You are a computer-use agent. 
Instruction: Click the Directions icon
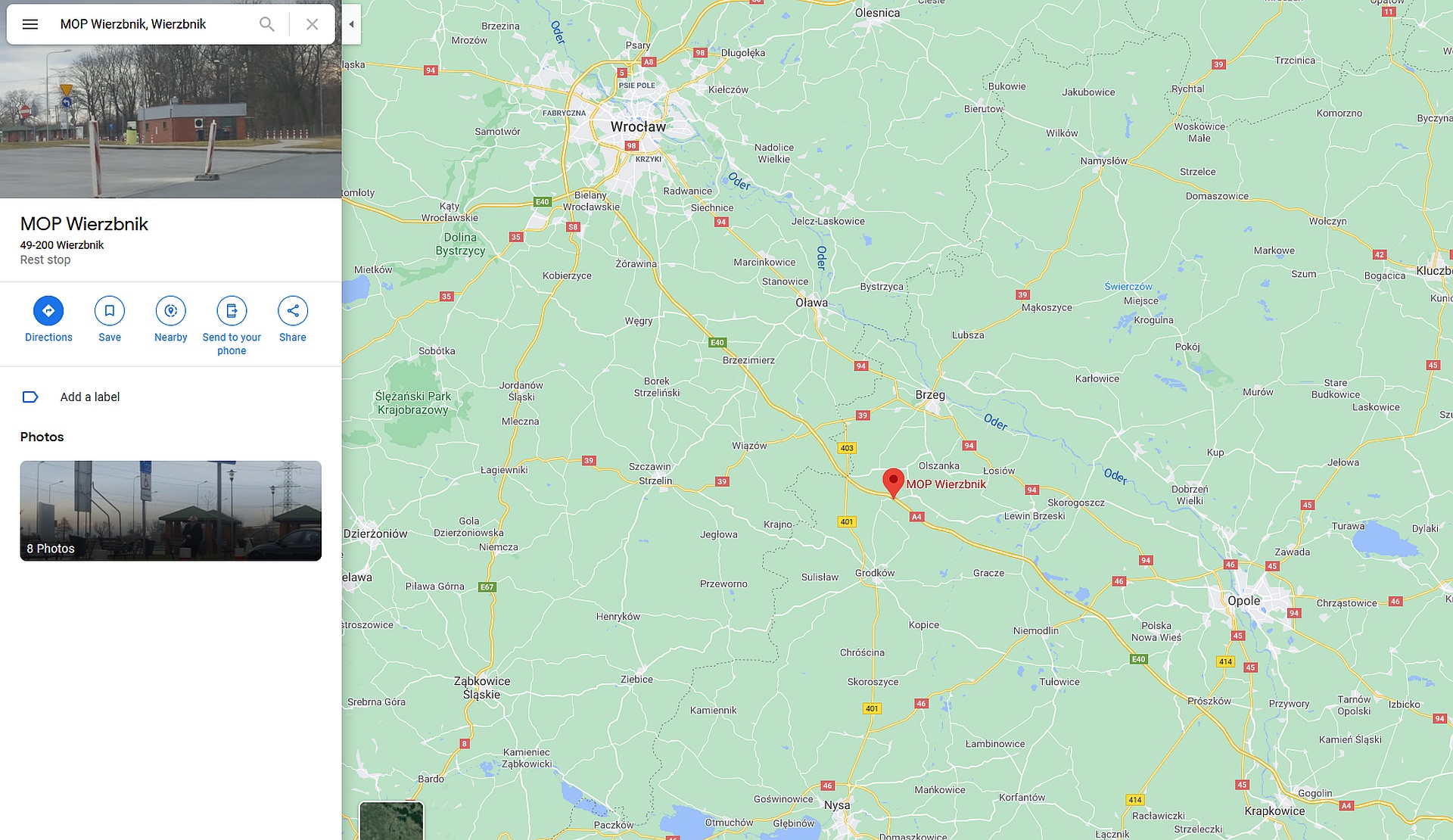[48, 310]
